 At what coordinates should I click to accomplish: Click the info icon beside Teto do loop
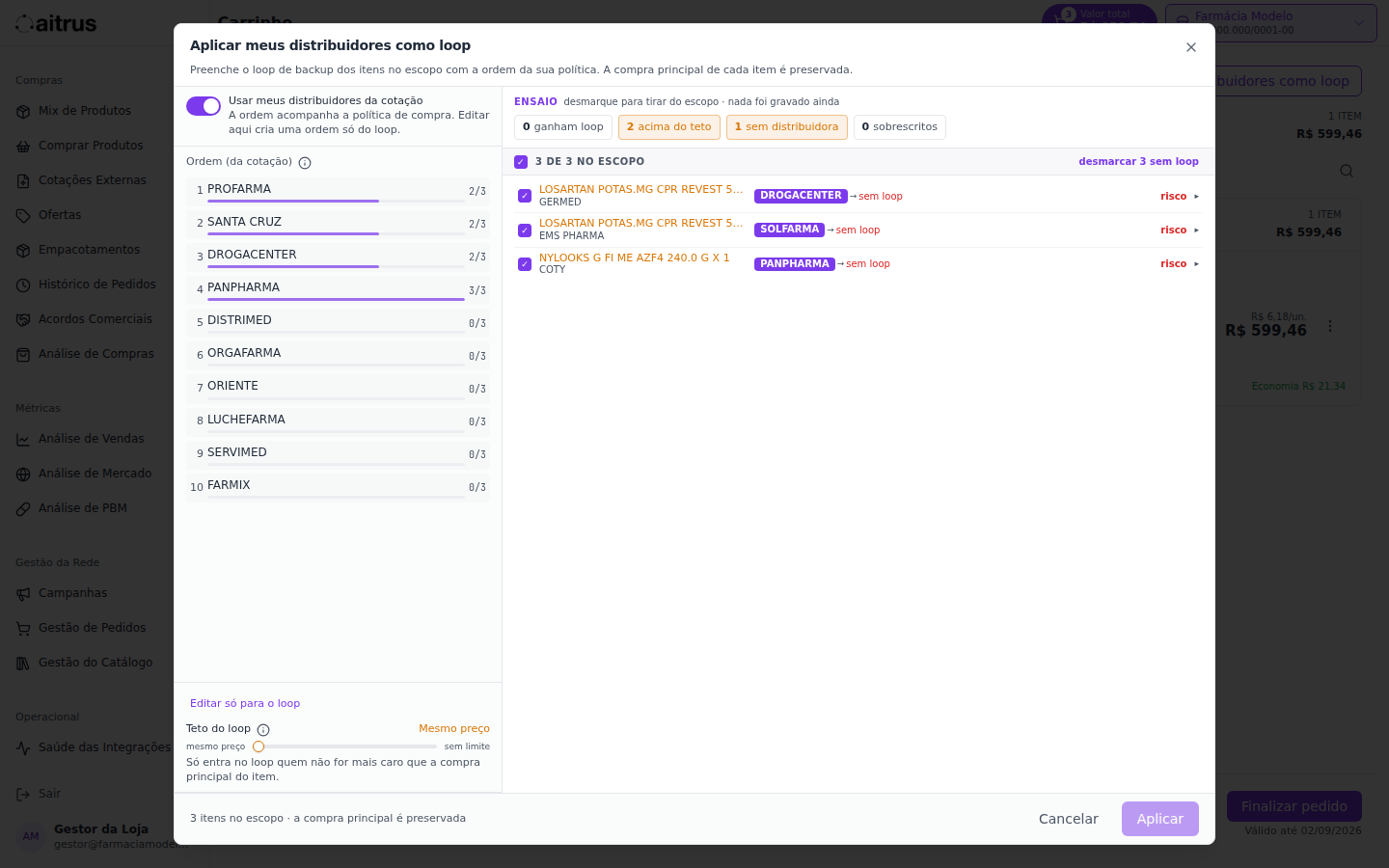[263, 730]
